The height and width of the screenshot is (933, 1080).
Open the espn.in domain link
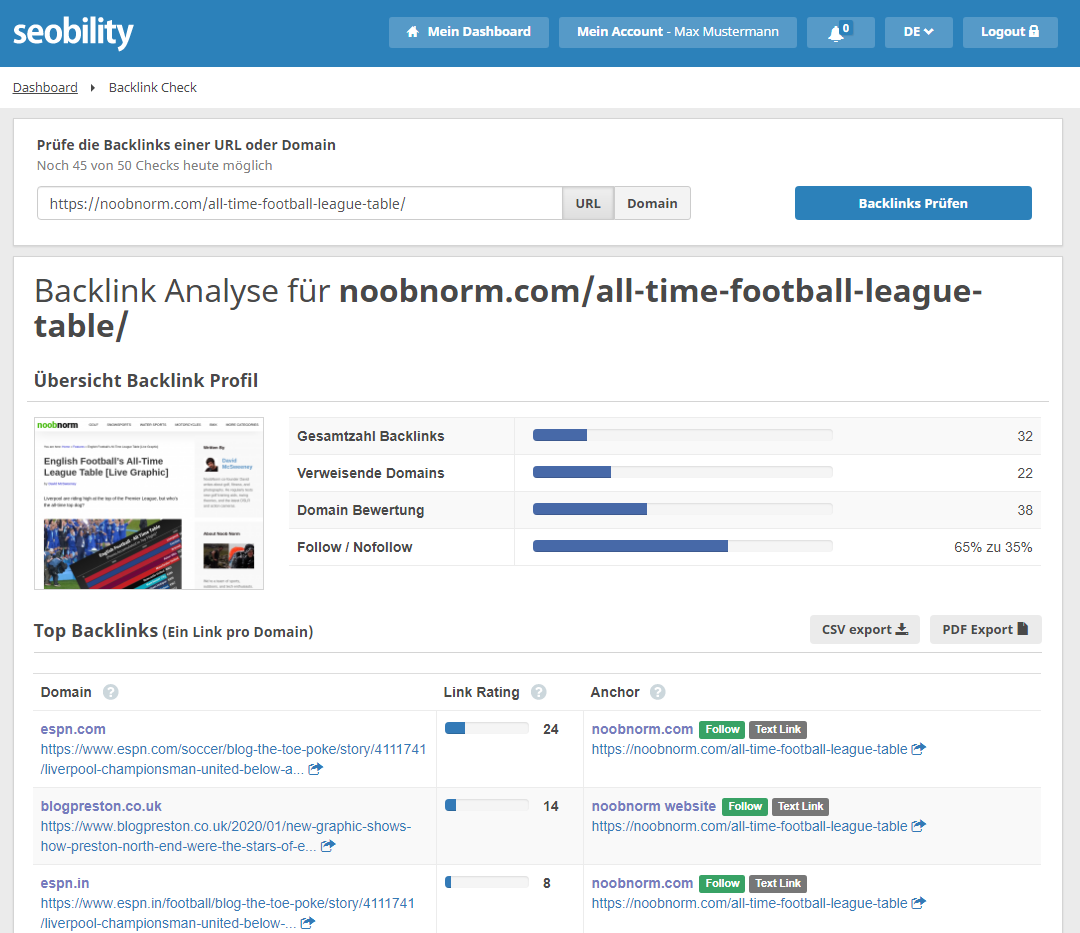point(65,883)
